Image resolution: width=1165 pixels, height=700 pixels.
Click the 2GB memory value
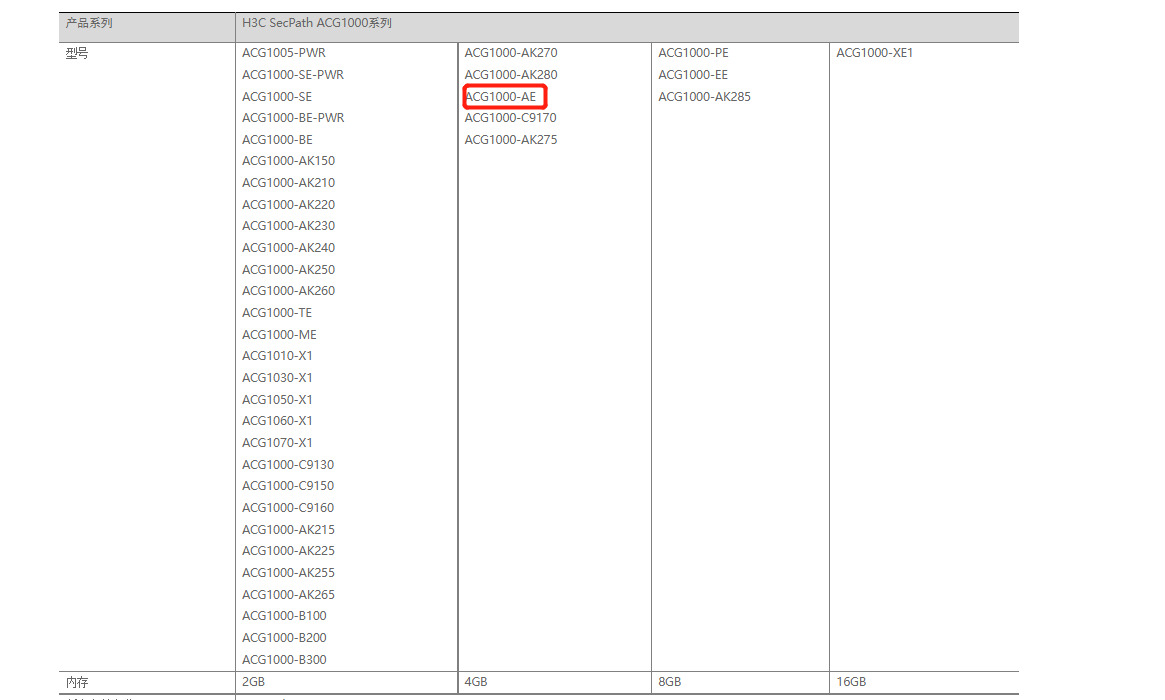pyautogui.click(x=253, y=681)
